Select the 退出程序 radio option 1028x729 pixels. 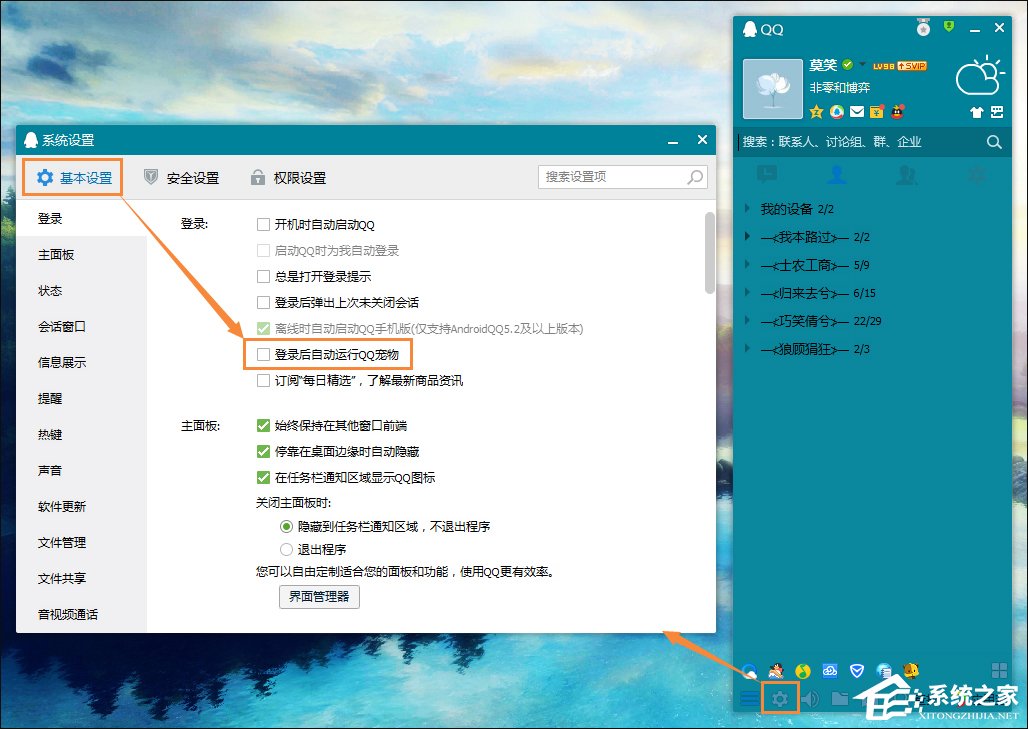point(287,549)
